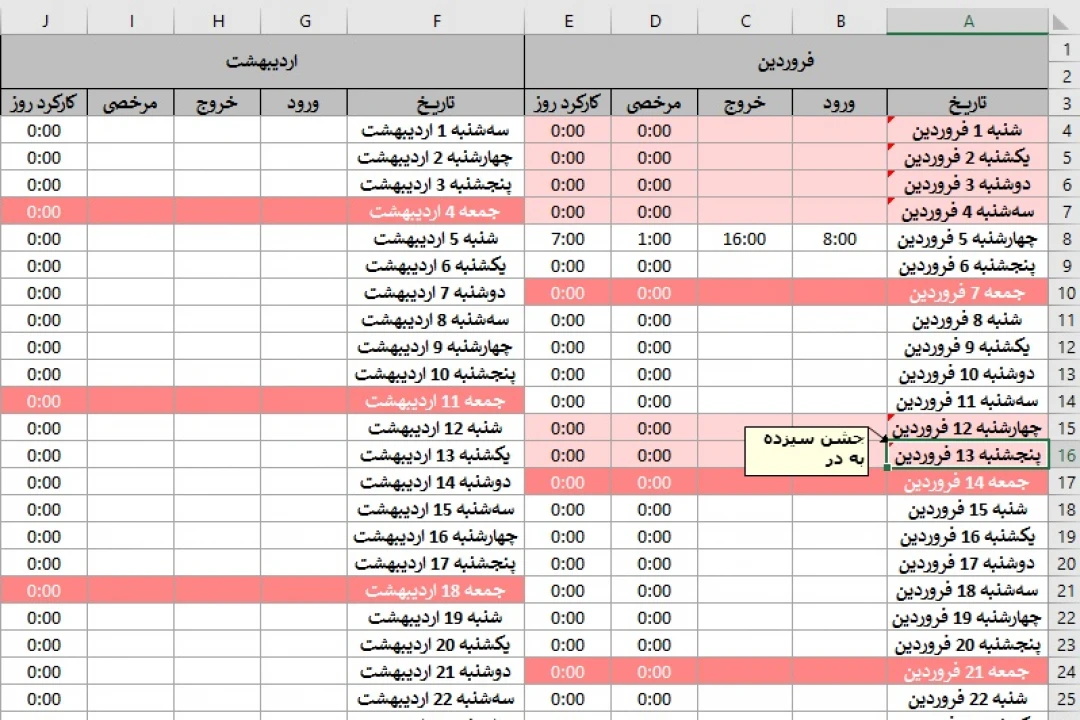Click the مرخصی header cell under اردیبهشت

coord(131,102)
